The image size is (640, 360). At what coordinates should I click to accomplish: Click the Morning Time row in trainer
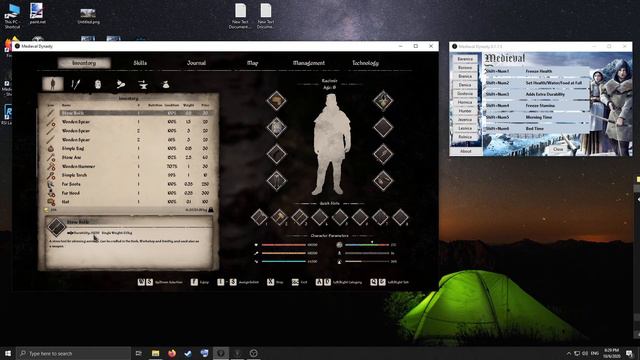536,117
